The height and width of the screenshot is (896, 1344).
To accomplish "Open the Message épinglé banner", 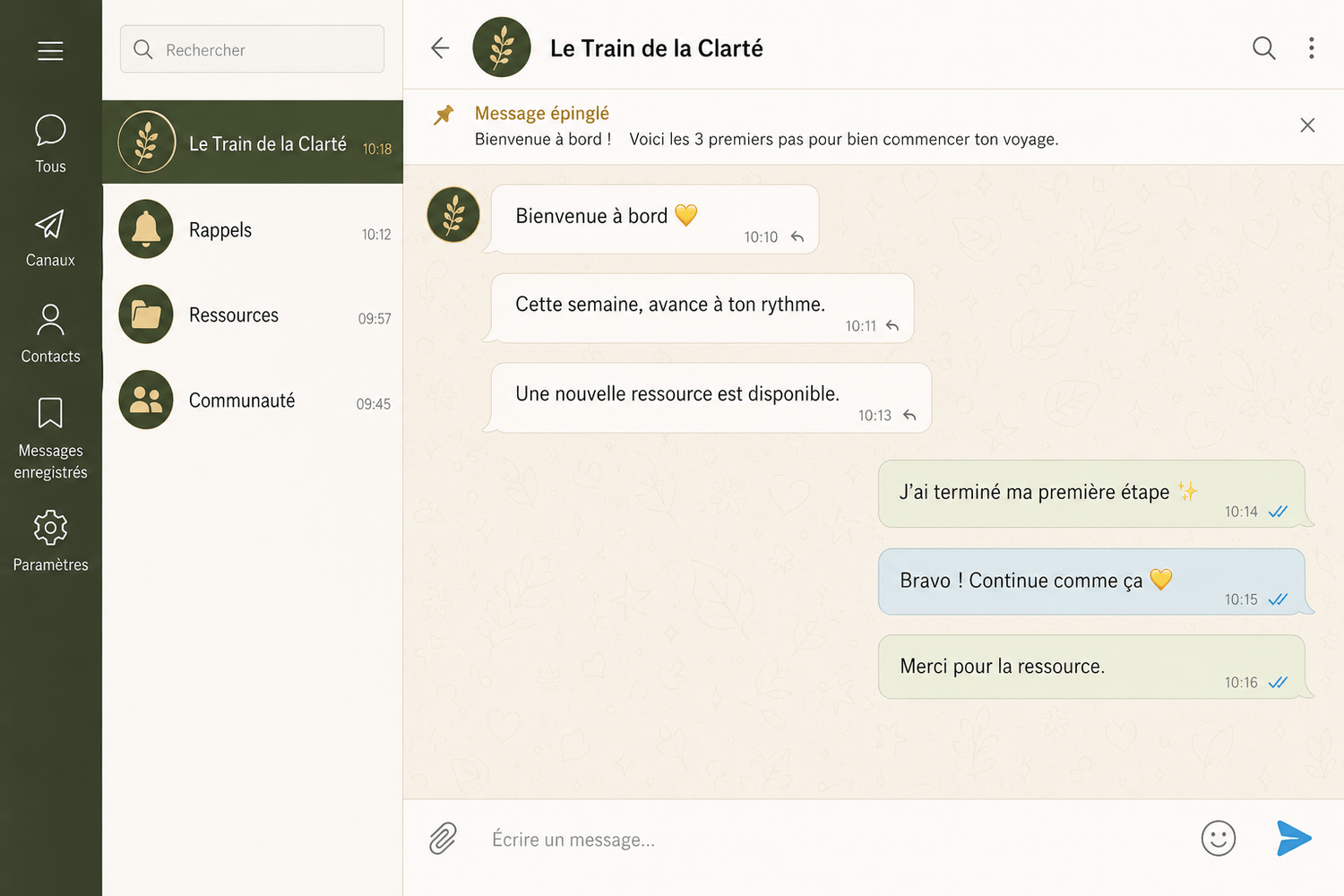I will 874,126.
